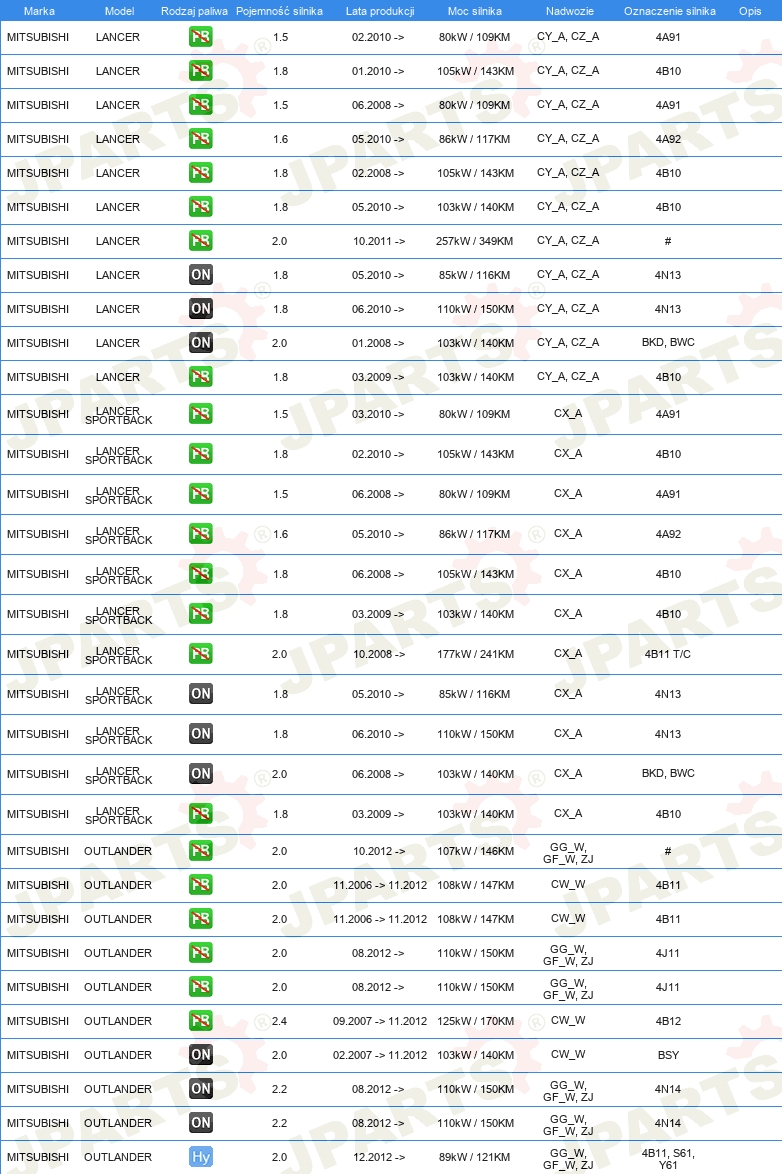The width and height of the screenshot is (782, 1174).
Task: Click ON diesel icon in Lancer 85kW row
Action: pos(200,275)
